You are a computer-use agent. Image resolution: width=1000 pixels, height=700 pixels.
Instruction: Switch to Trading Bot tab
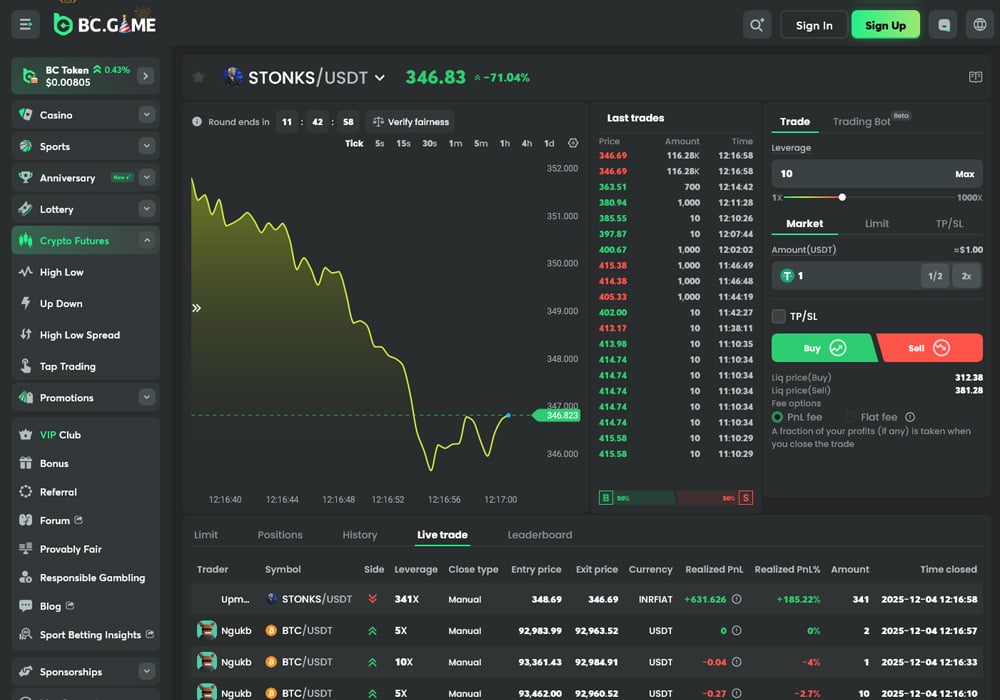(861, 121)
